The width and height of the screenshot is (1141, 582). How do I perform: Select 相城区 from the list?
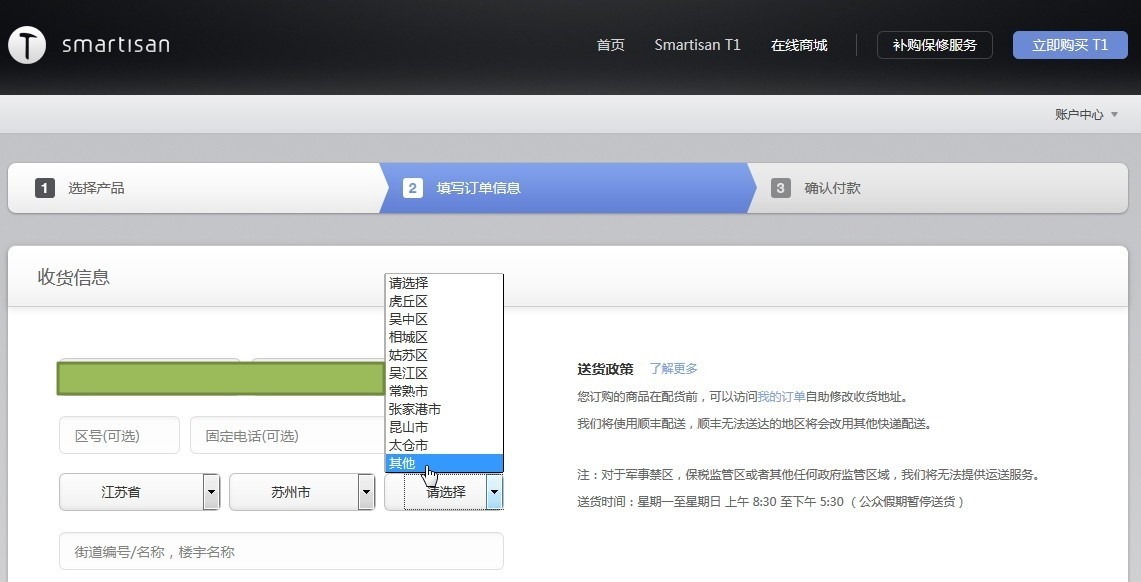[444, 337]
